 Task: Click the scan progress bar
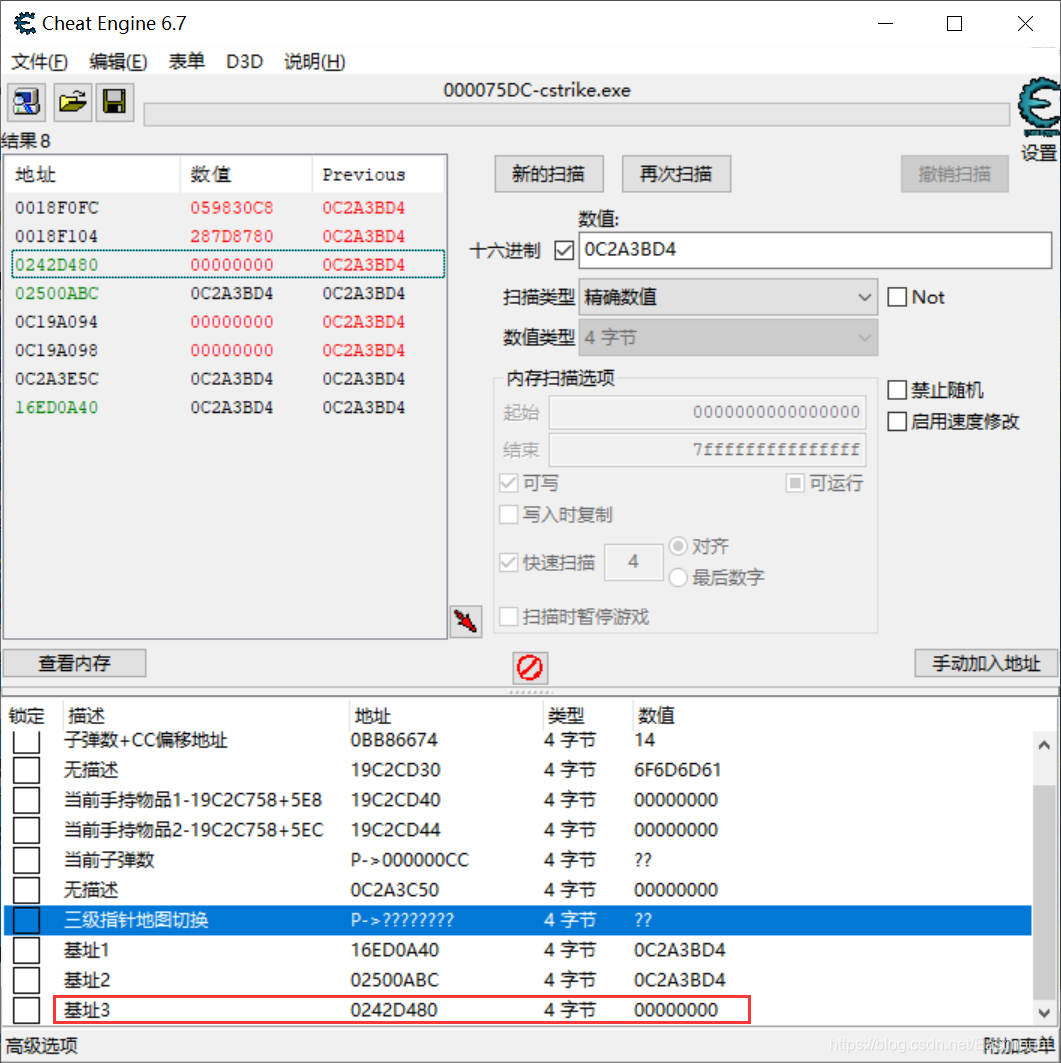click(576, 115)
